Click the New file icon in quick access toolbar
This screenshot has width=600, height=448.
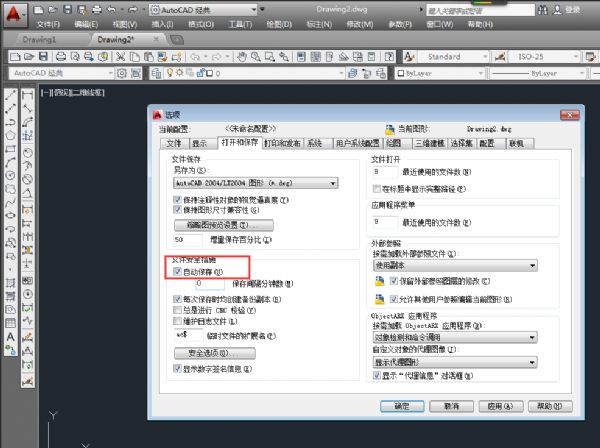click(x=38, y=10)
